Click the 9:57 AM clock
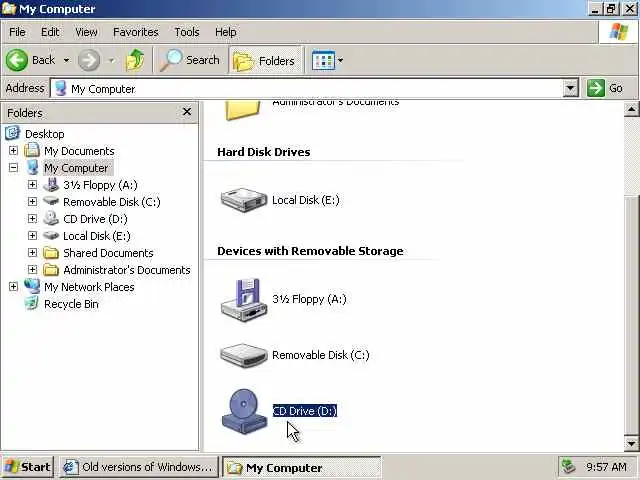 [x=606, y=467]
